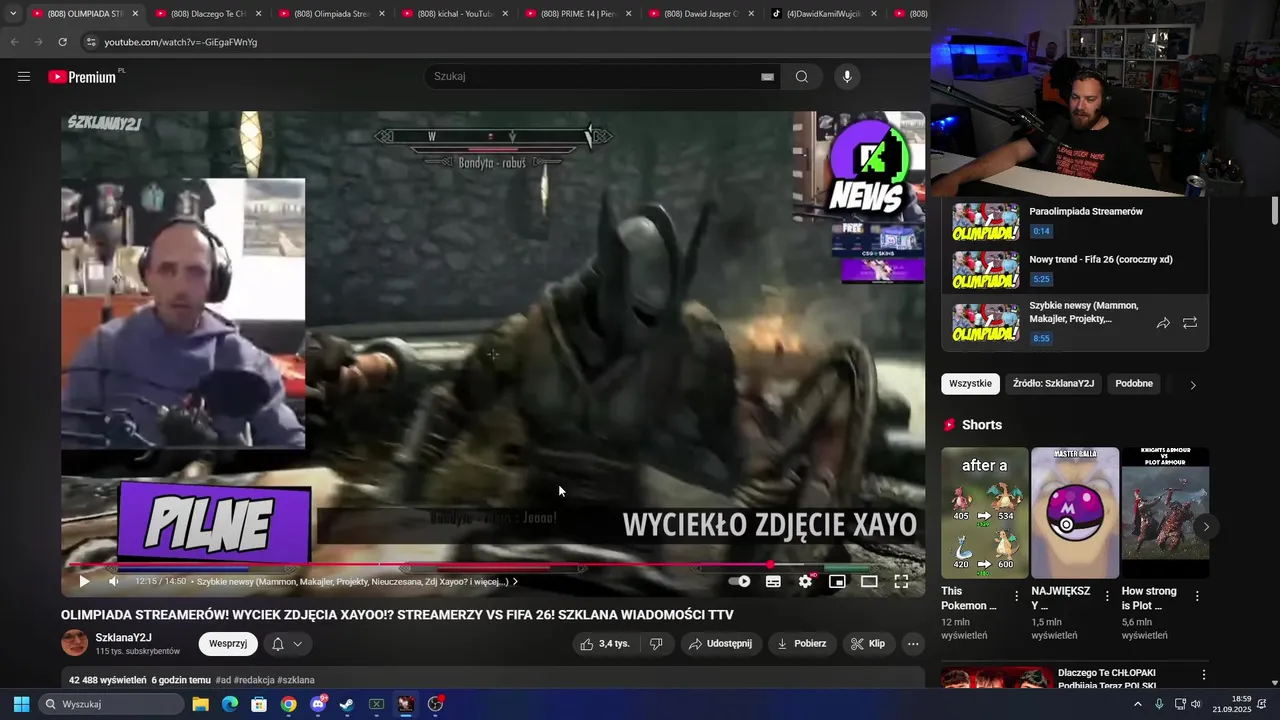
Task: Click the Pobierz download button
Action: (x=803, y=644)
